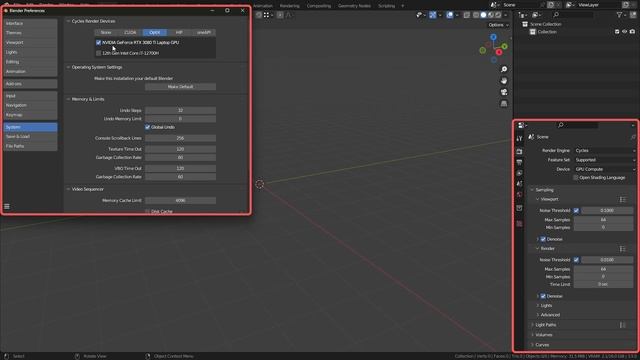Toggle the viewport overlays icon

coord(449,15)
